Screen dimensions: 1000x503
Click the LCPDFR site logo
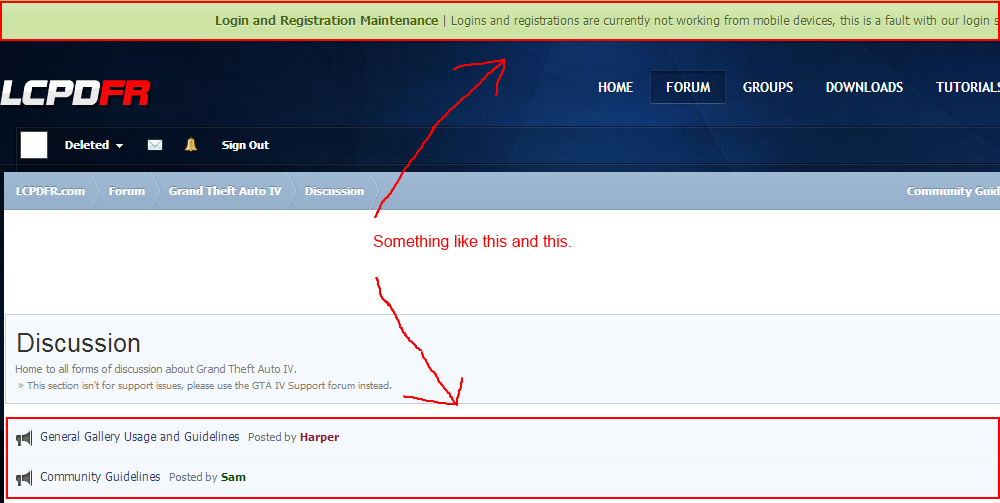(75, 92)
